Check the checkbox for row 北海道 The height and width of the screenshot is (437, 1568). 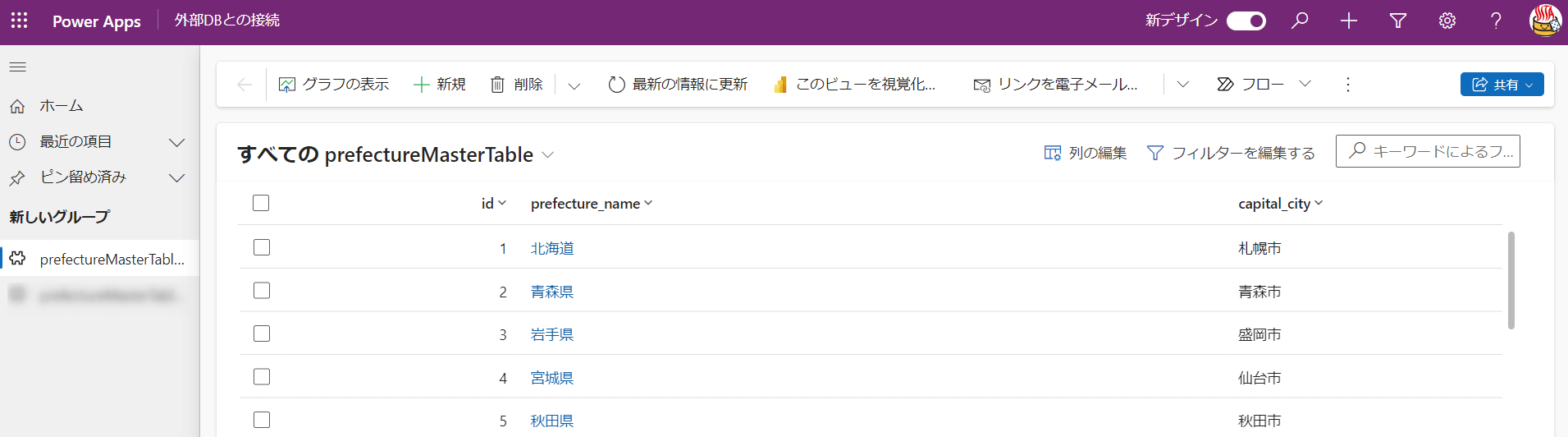(262, 247)
